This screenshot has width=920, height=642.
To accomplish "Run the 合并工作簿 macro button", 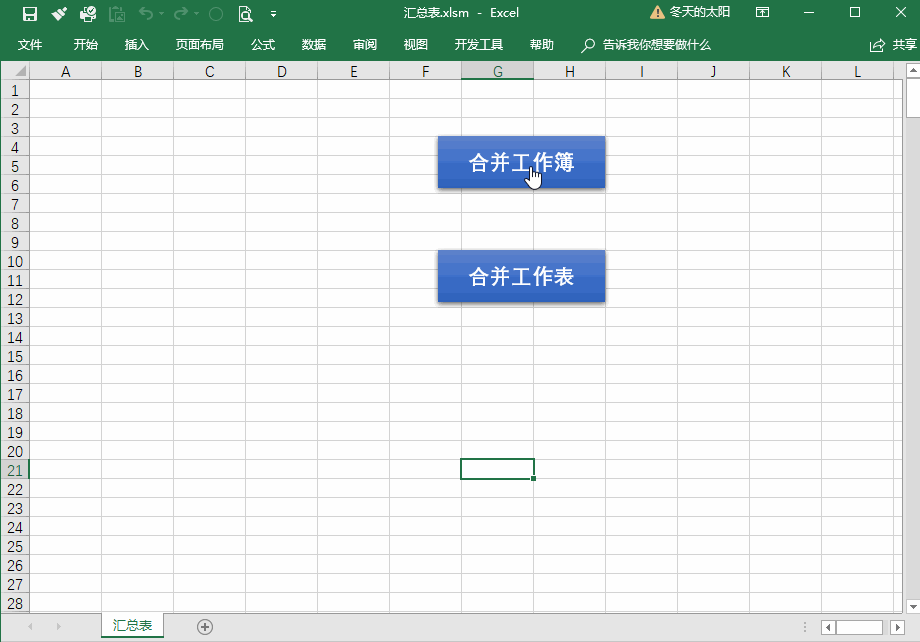I will point(521,163).
